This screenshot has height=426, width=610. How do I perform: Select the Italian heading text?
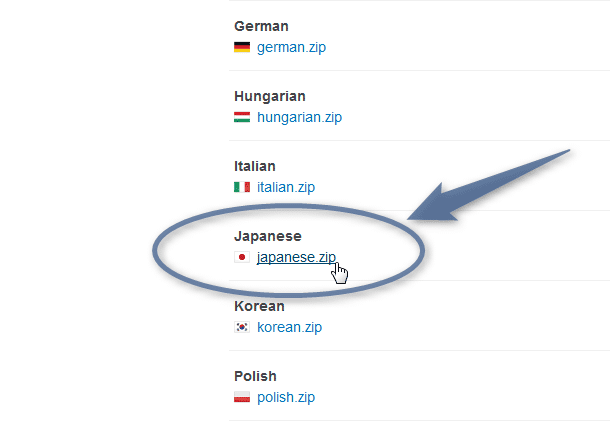tap(255, 166)
